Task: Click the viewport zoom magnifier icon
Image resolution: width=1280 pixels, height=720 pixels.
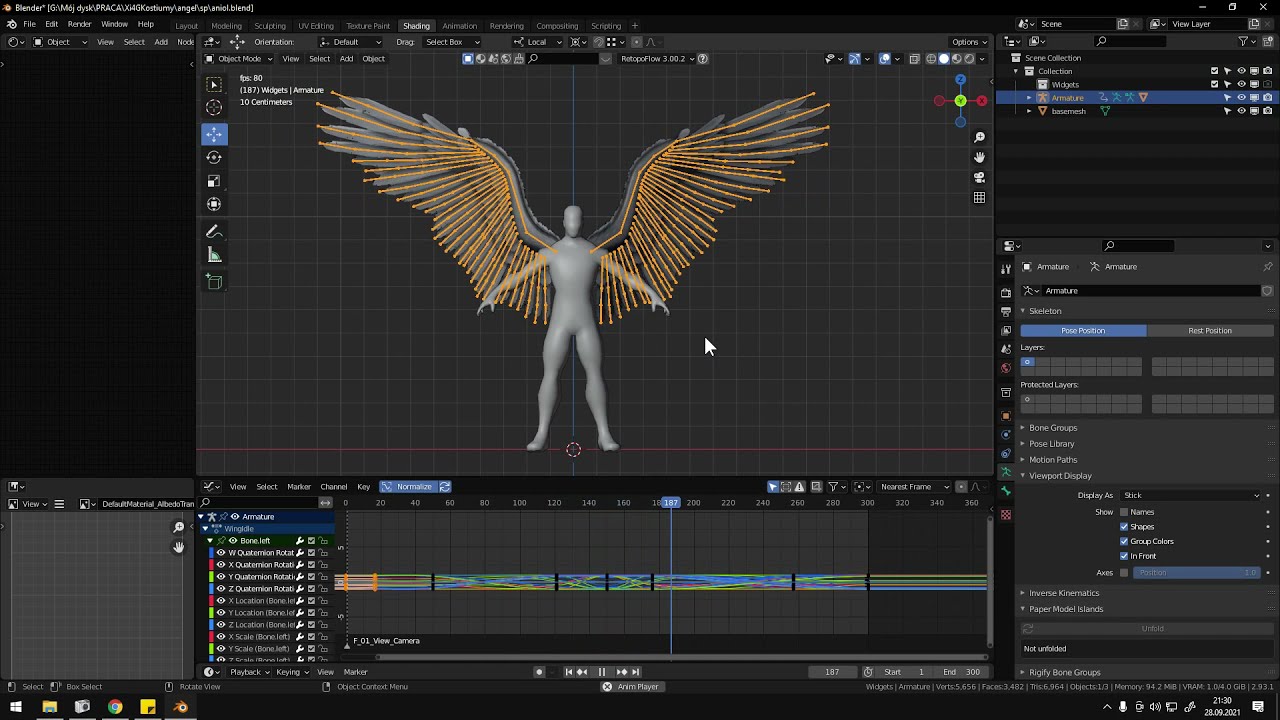Action: click(x=979, y=137)
